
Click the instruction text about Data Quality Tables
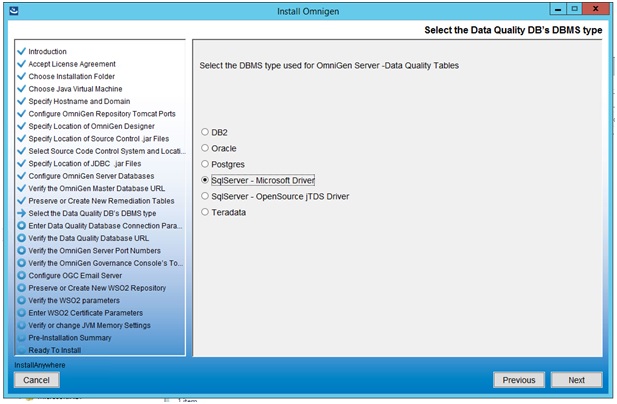click(x=329, y=66)
